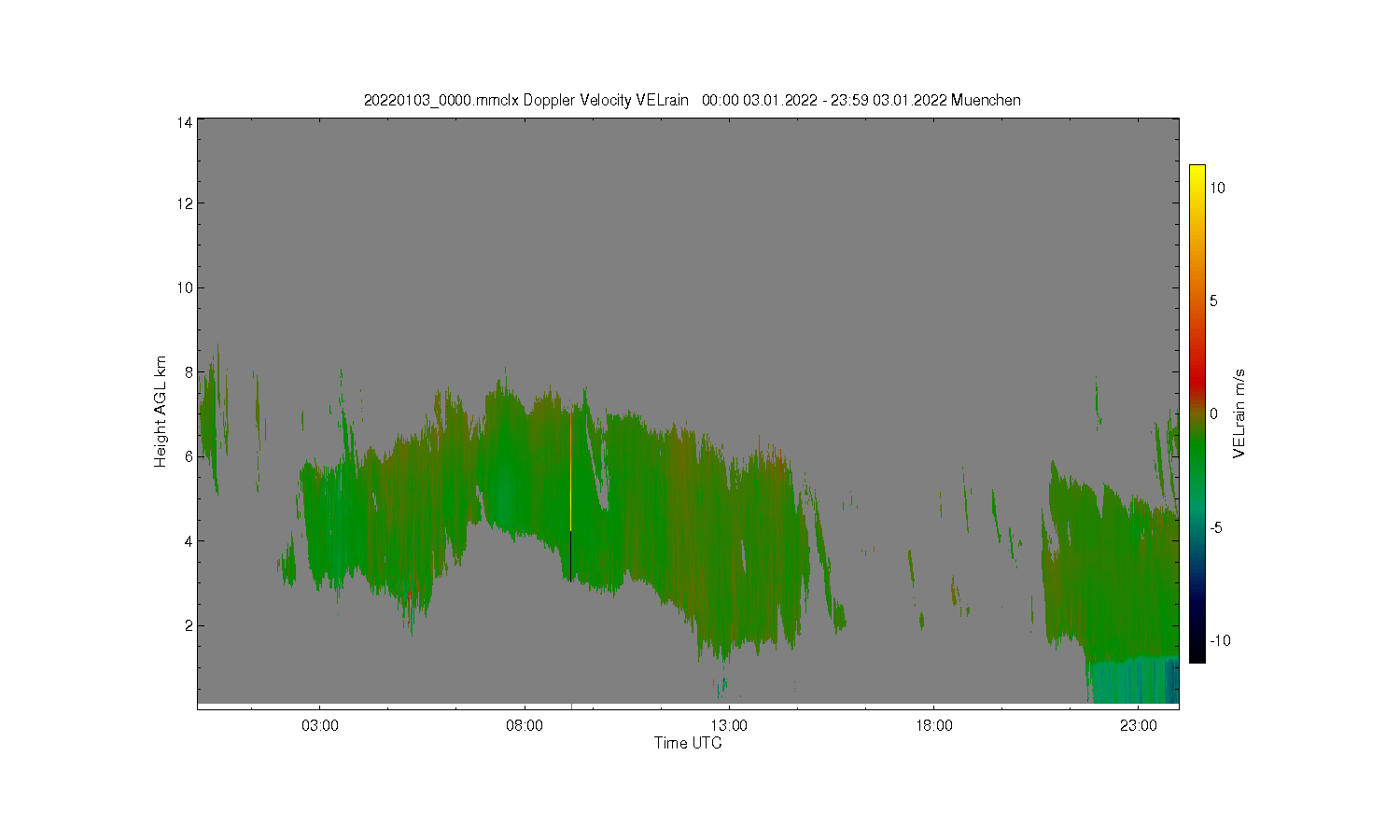The image size is (1400, 840).
Task: Click the yellow top of the colorbar
Action: coord(1197,173)
